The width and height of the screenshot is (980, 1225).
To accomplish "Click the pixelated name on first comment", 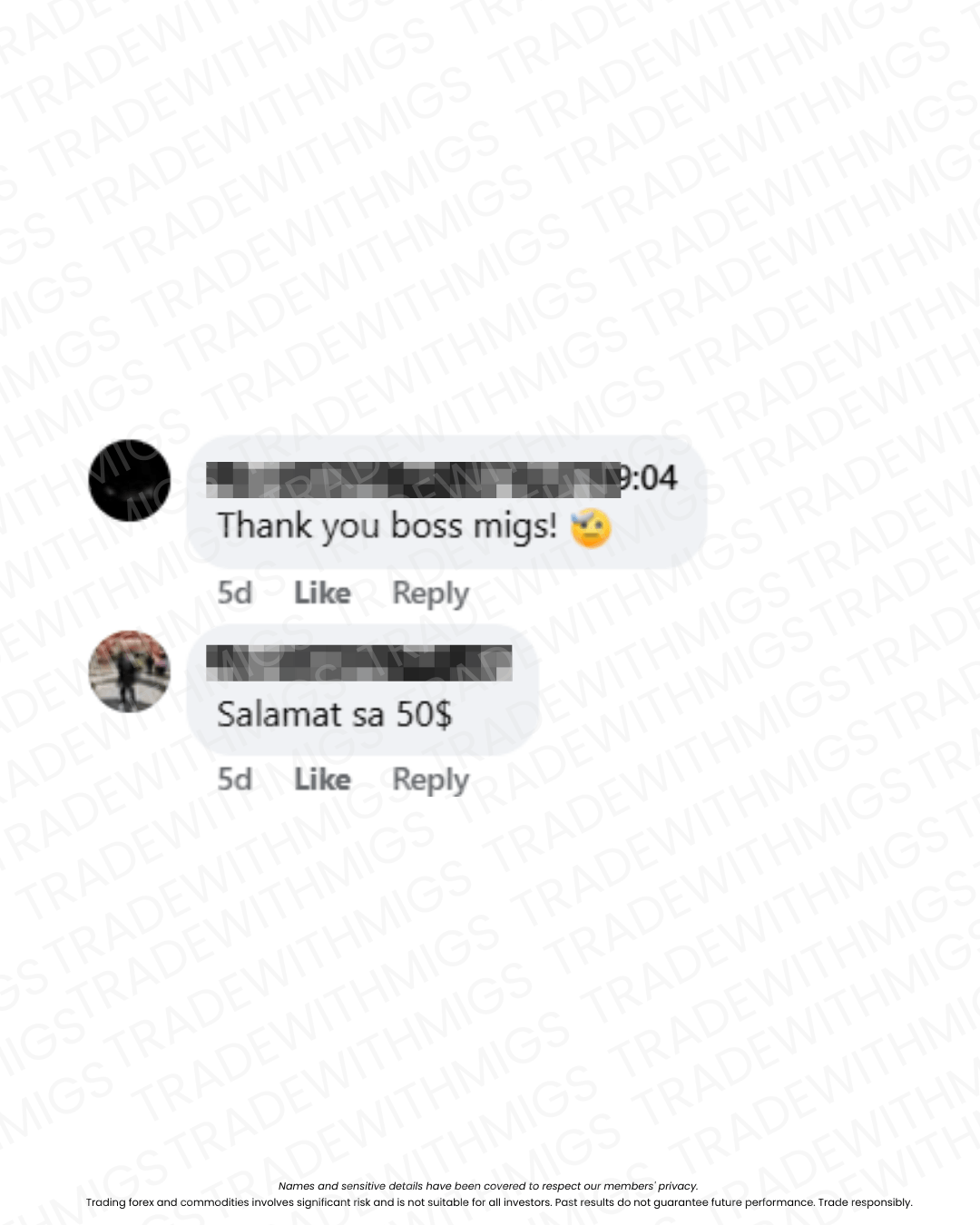I will point(413,479).
